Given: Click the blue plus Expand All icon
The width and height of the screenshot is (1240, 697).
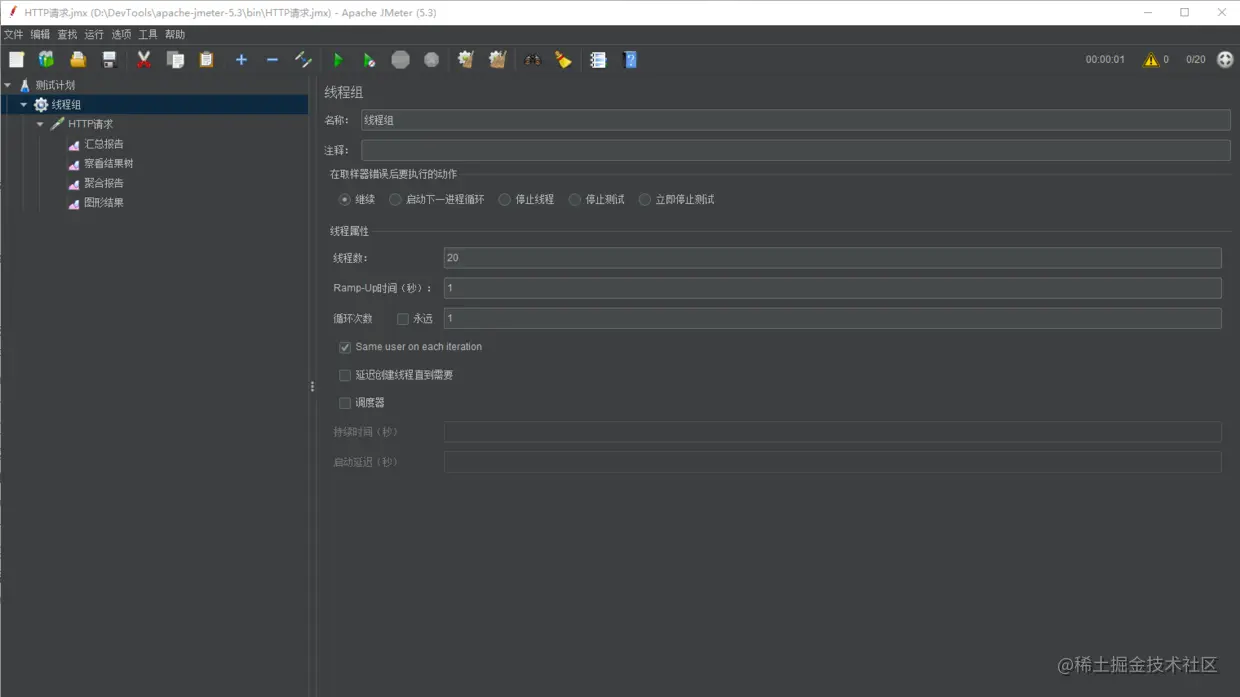Looking at the screenshot, I should (241, 60).
